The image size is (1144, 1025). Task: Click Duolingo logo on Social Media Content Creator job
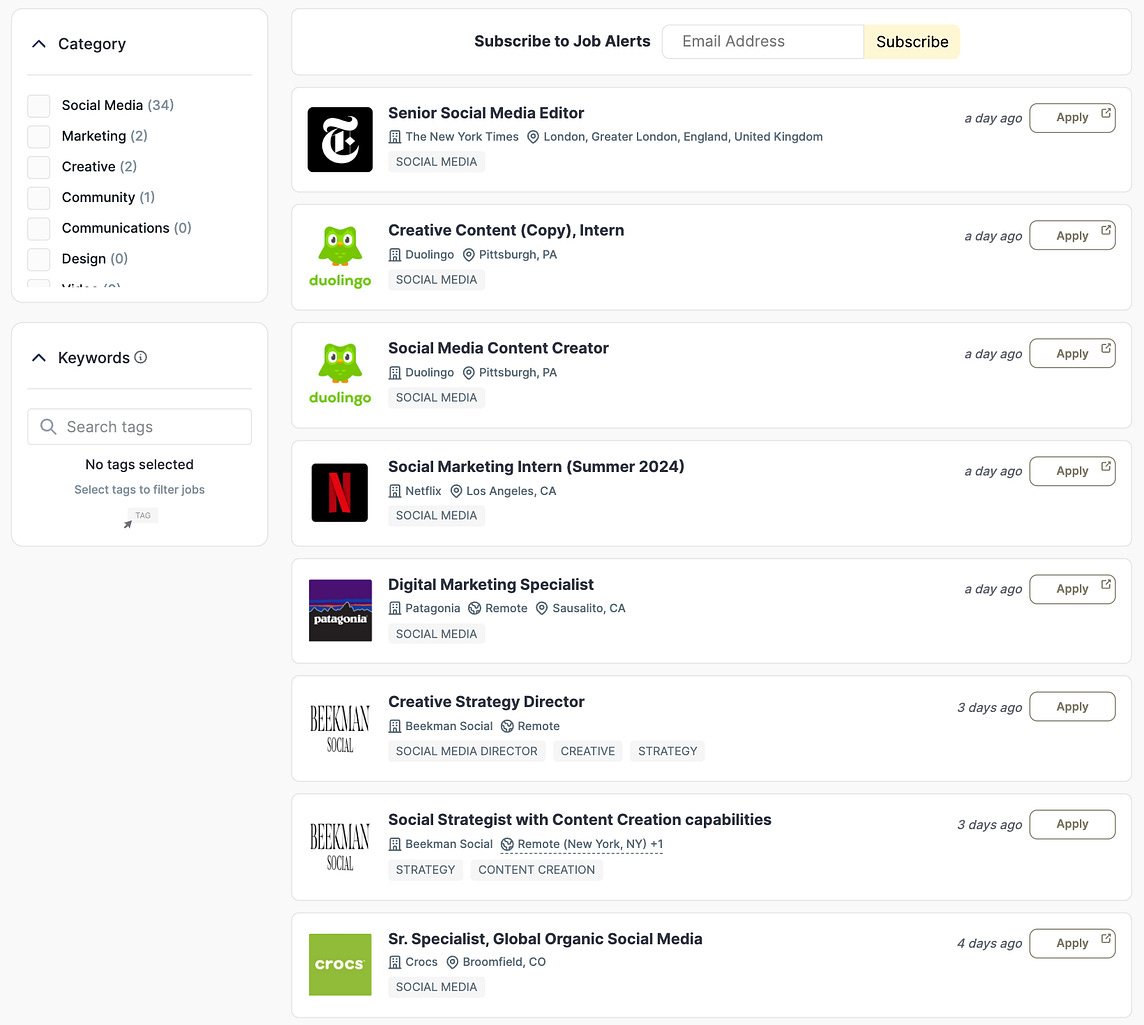click(x=340, y=374)
